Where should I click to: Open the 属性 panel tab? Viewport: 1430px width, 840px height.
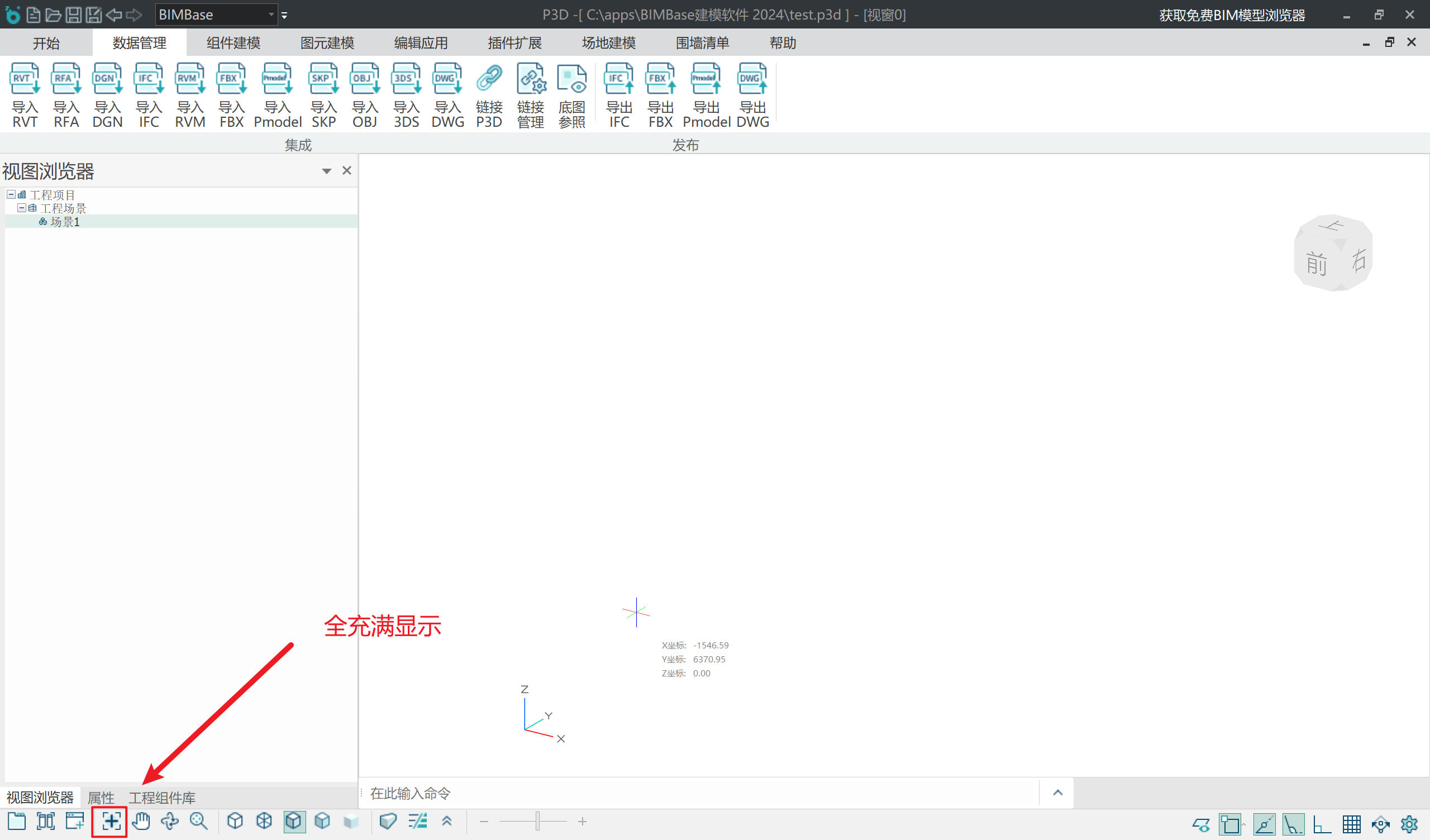coord(101,798)
